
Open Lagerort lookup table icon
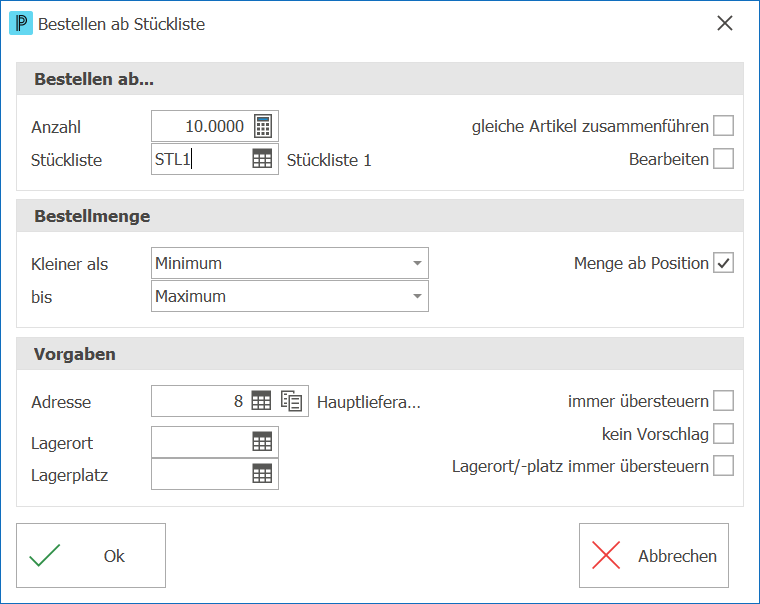pyautogui.click(x=262, y=442)
